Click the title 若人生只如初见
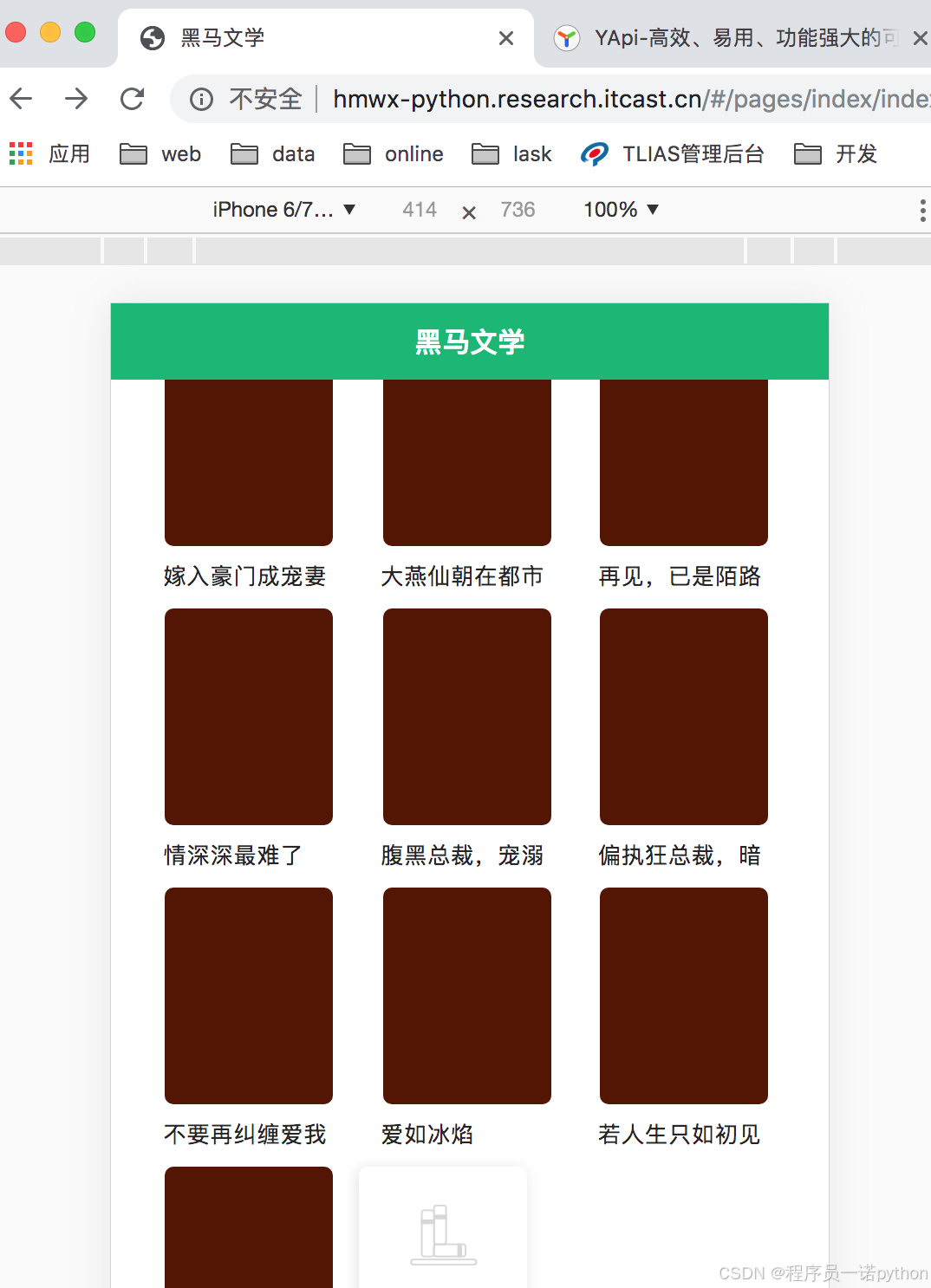Screen dimensions: 931x1288 [680, 1135]
